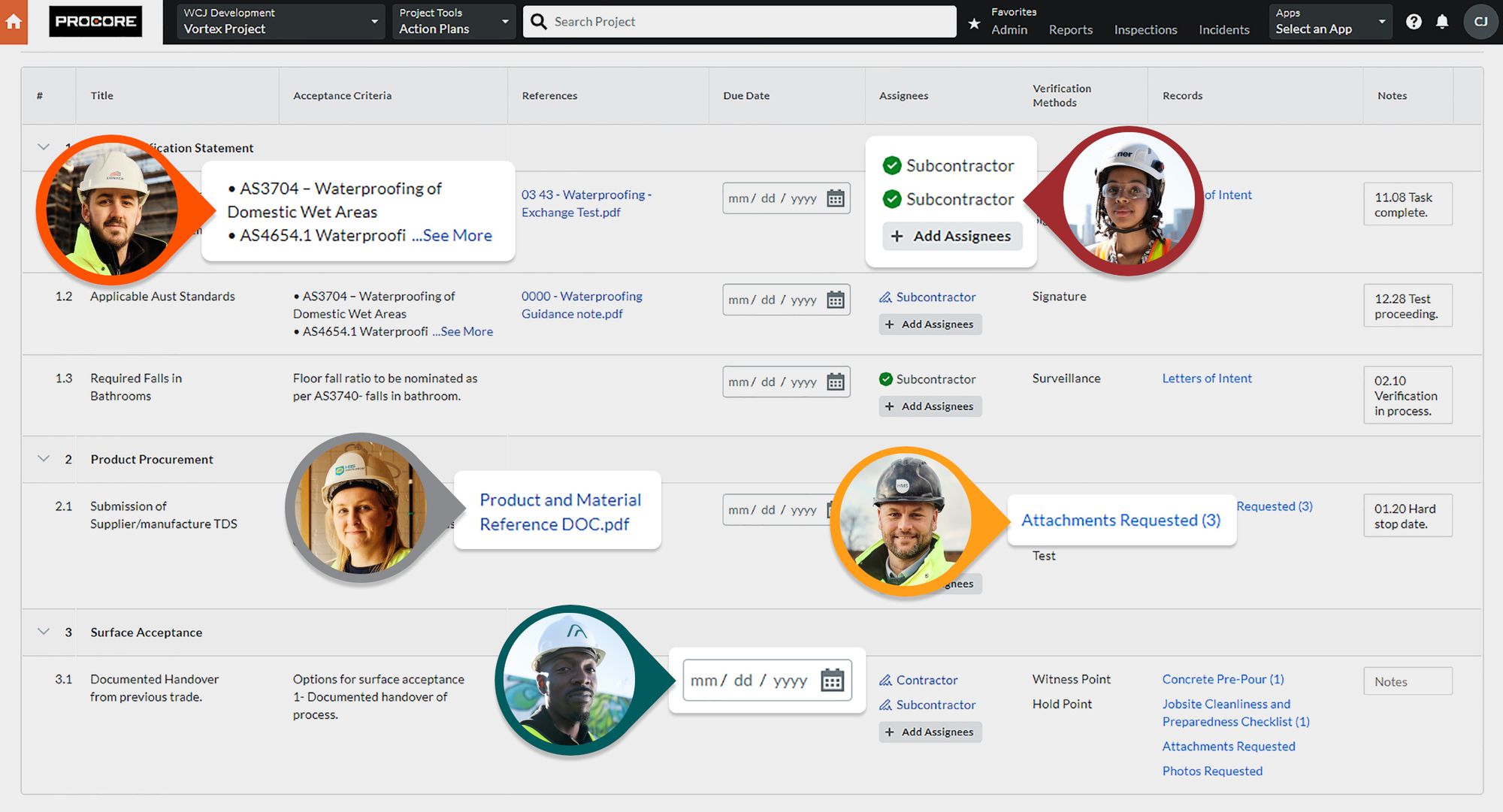Viewport: 1503px width, 812px height.
Task: Click the help question mark icon
Action: click(1413, 19)
